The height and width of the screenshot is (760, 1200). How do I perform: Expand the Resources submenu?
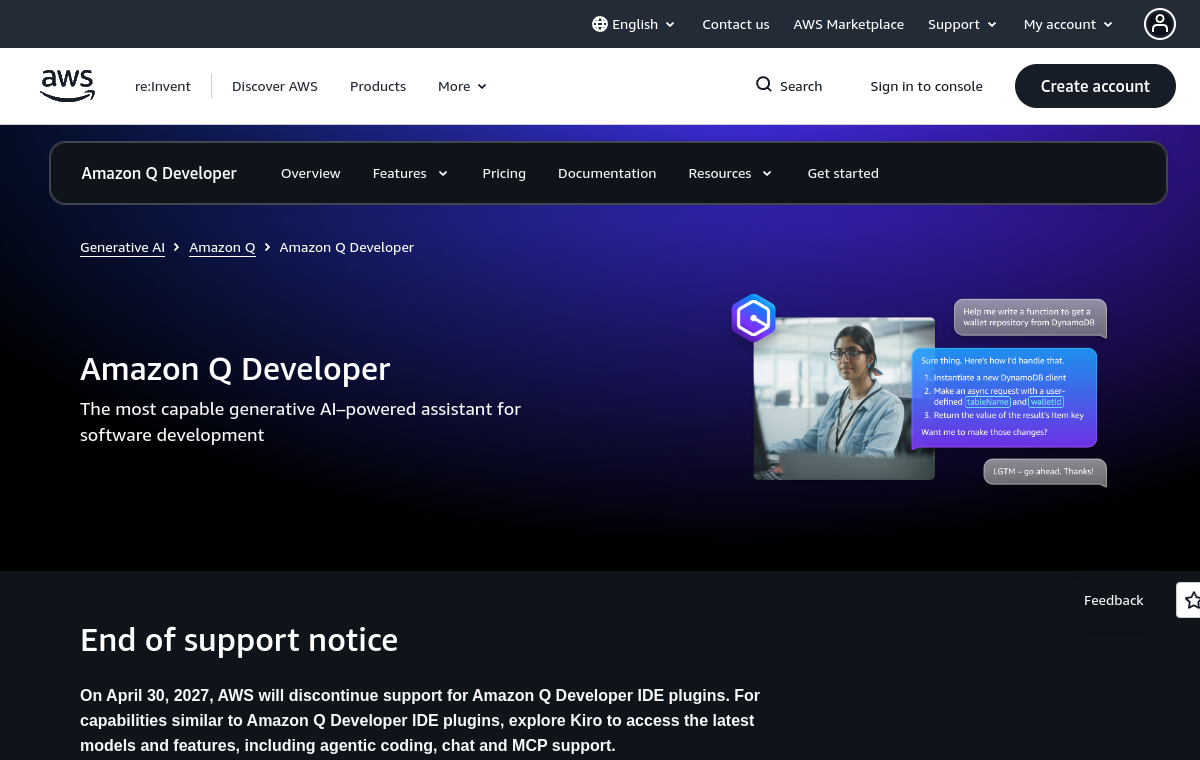pos(730,173)
